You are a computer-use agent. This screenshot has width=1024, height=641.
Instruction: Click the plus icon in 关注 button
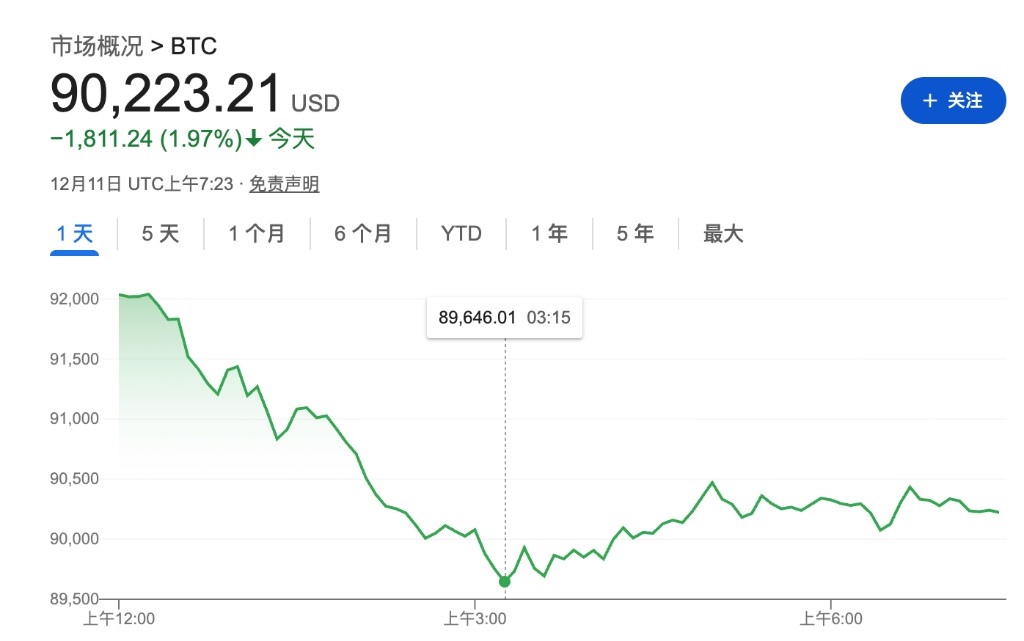[930, 101]
